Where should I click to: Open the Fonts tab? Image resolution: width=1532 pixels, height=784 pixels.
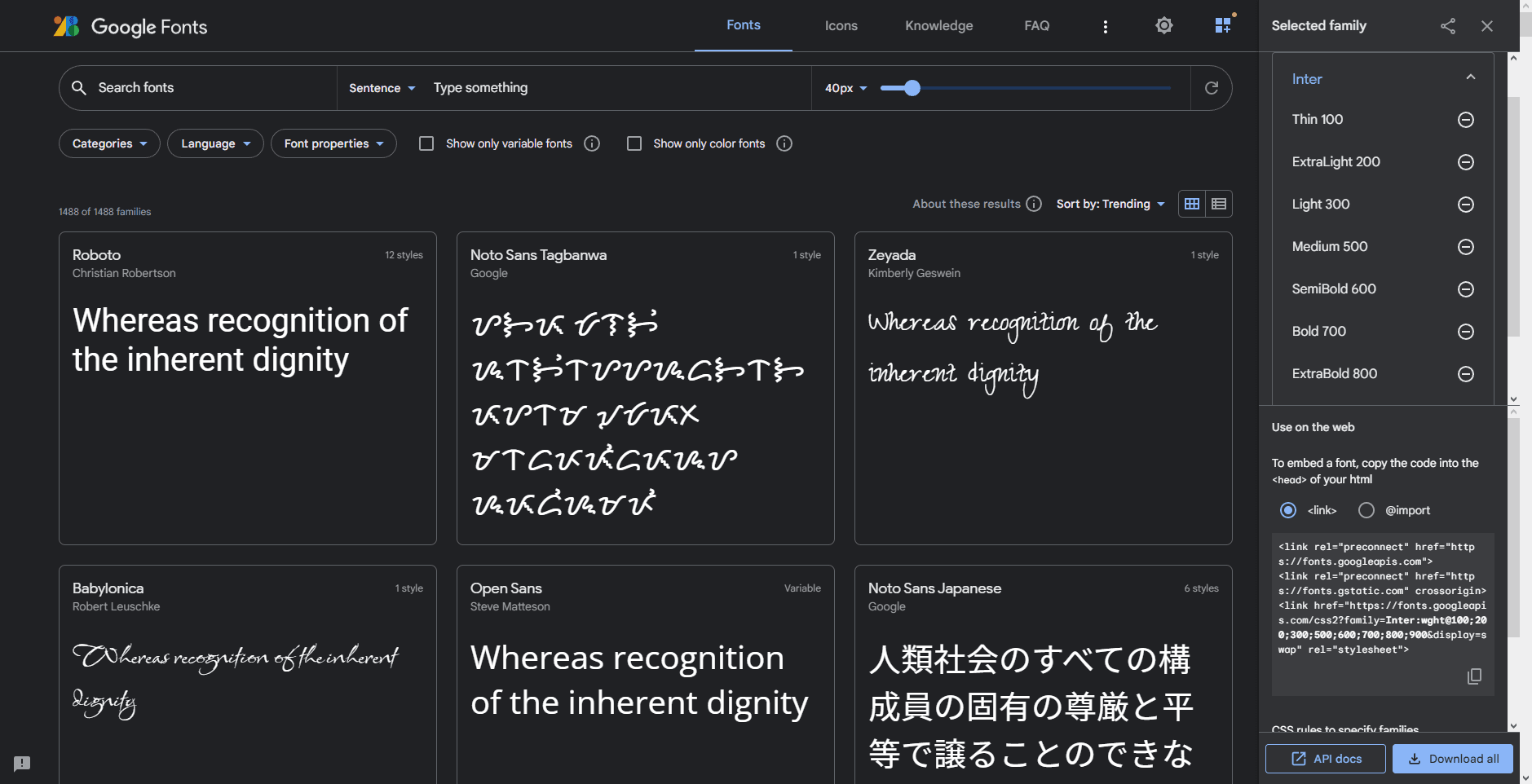pos(744,25)
